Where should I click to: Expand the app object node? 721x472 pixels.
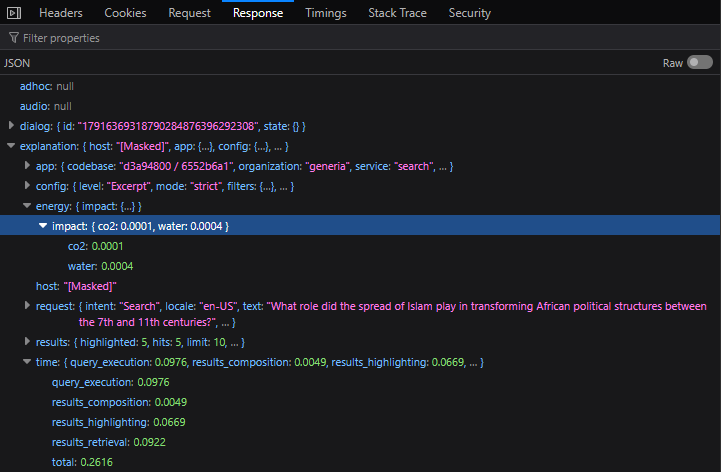[27, 166]
